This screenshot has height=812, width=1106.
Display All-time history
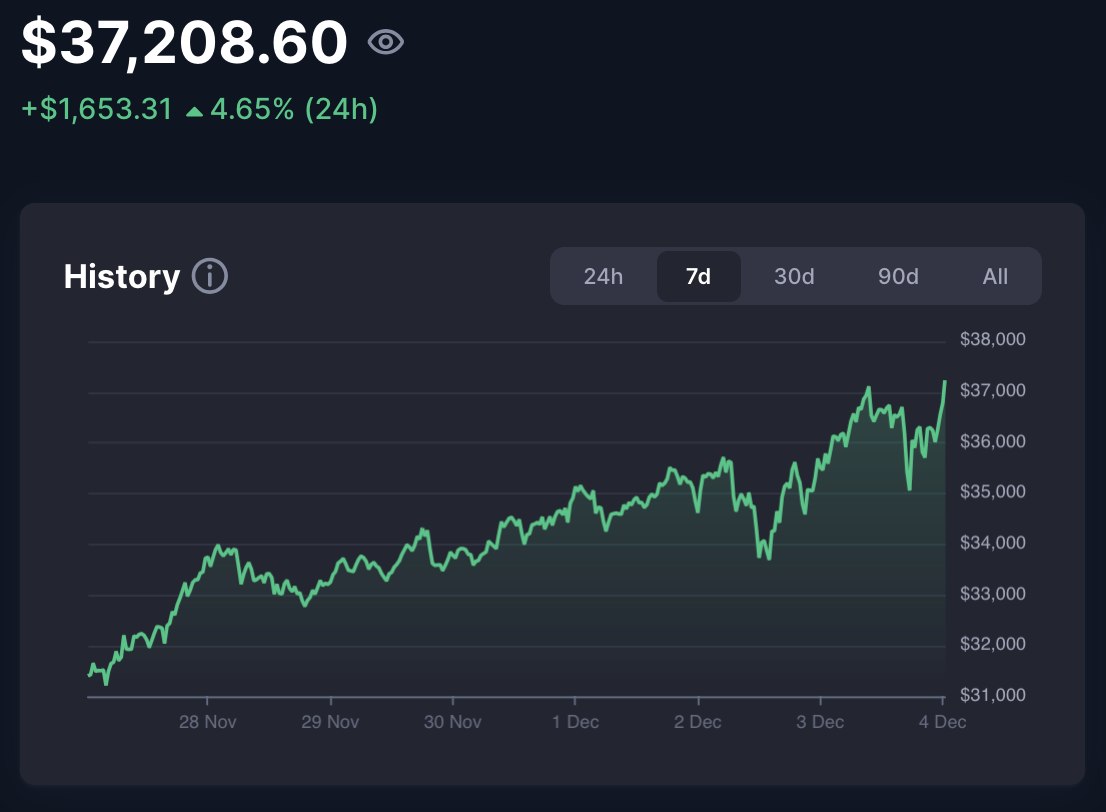[995, 277]
